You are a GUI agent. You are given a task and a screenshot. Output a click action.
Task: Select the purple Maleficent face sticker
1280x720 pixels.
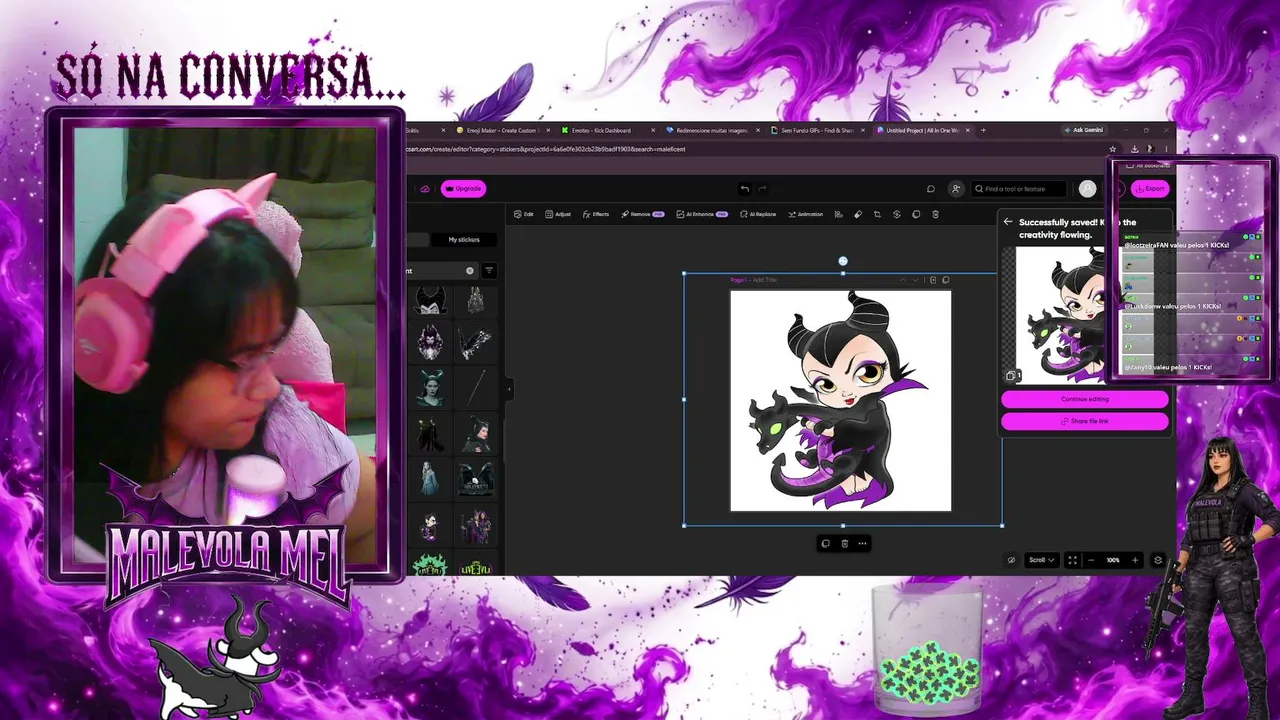(430, 342)
